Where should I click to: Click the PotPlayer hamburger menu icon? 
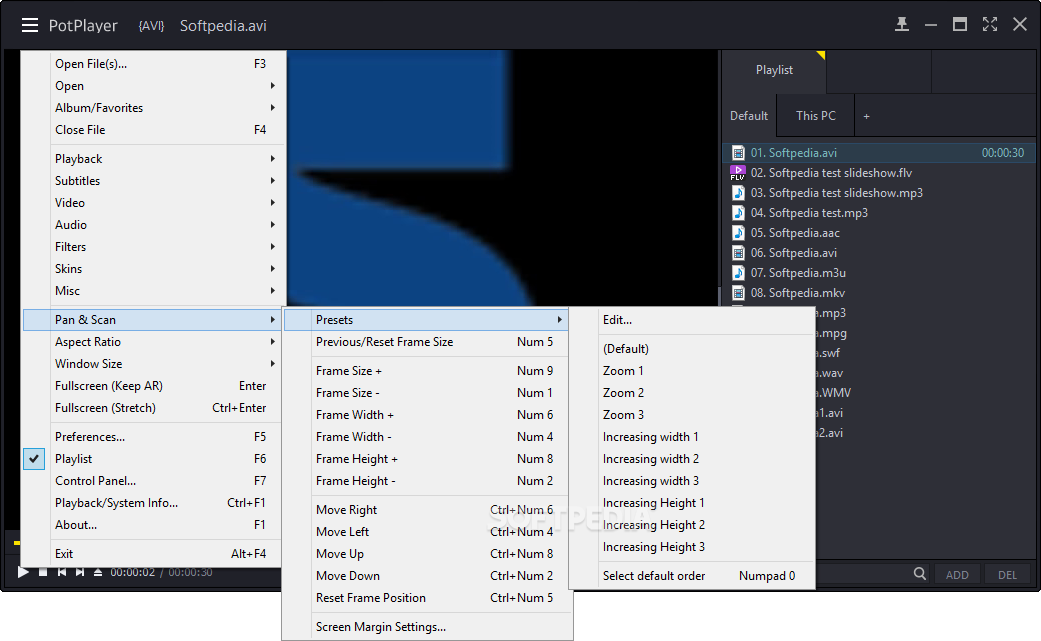(x=29, y=25)
